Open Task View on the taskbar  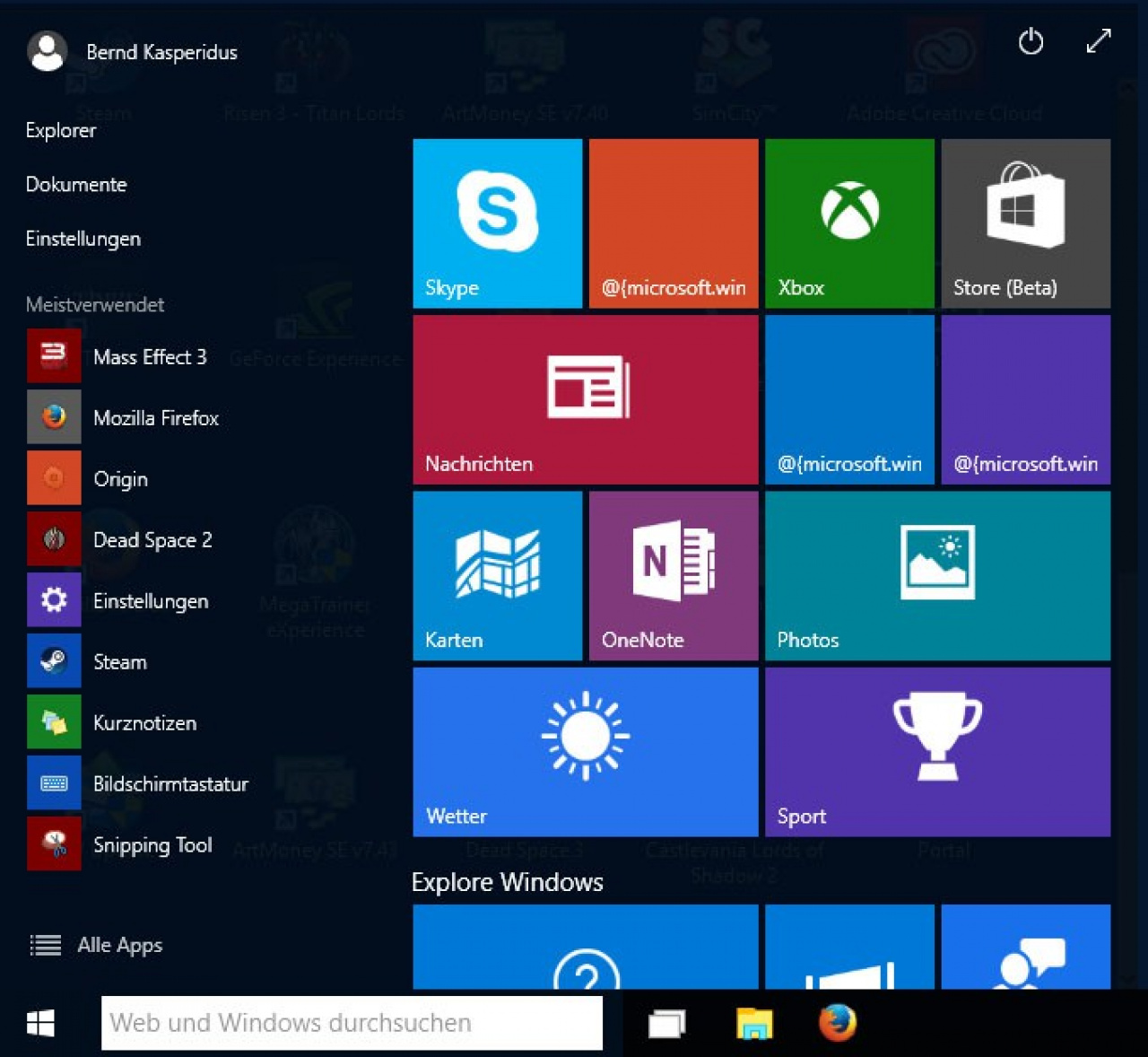pos(667,1023)
